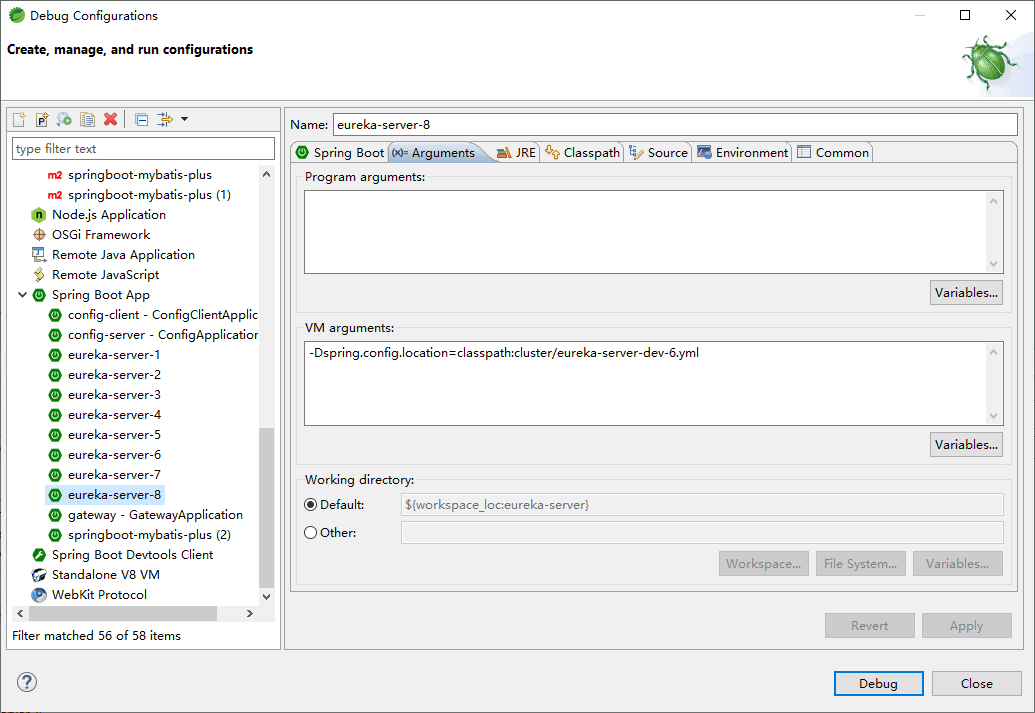Switch to the Classpath tab
1035x713 pixels.
point(583,153)
